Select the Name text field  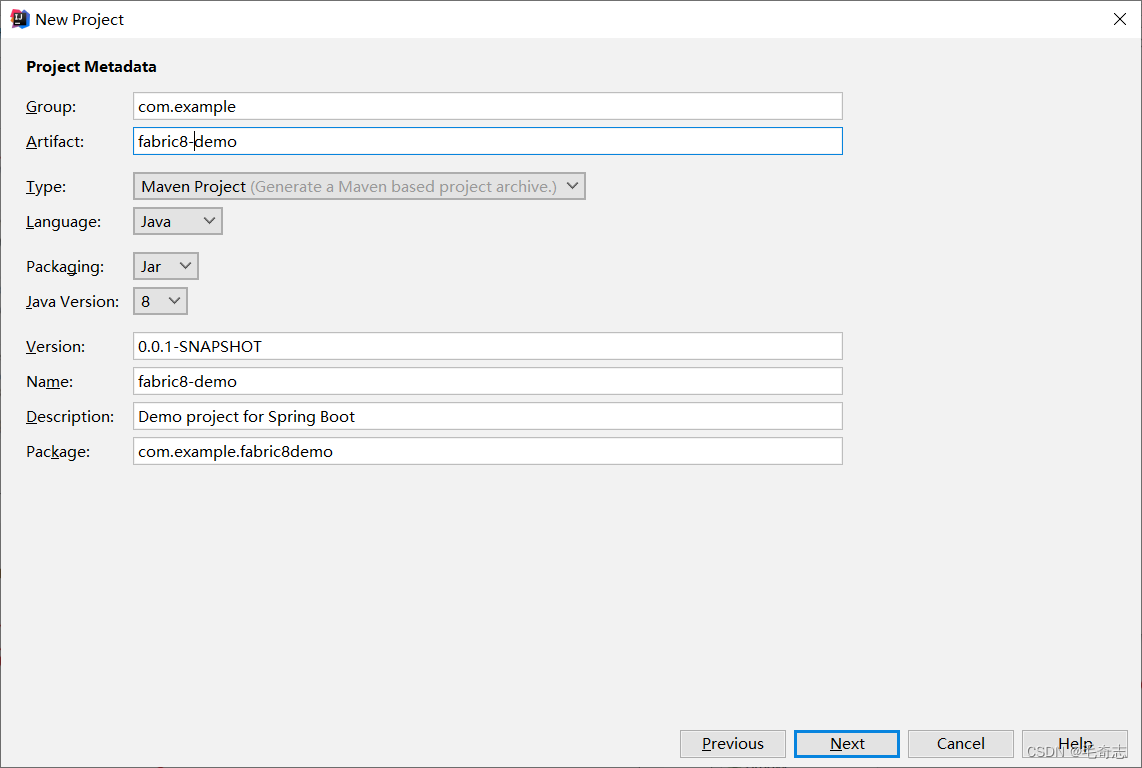487,381
